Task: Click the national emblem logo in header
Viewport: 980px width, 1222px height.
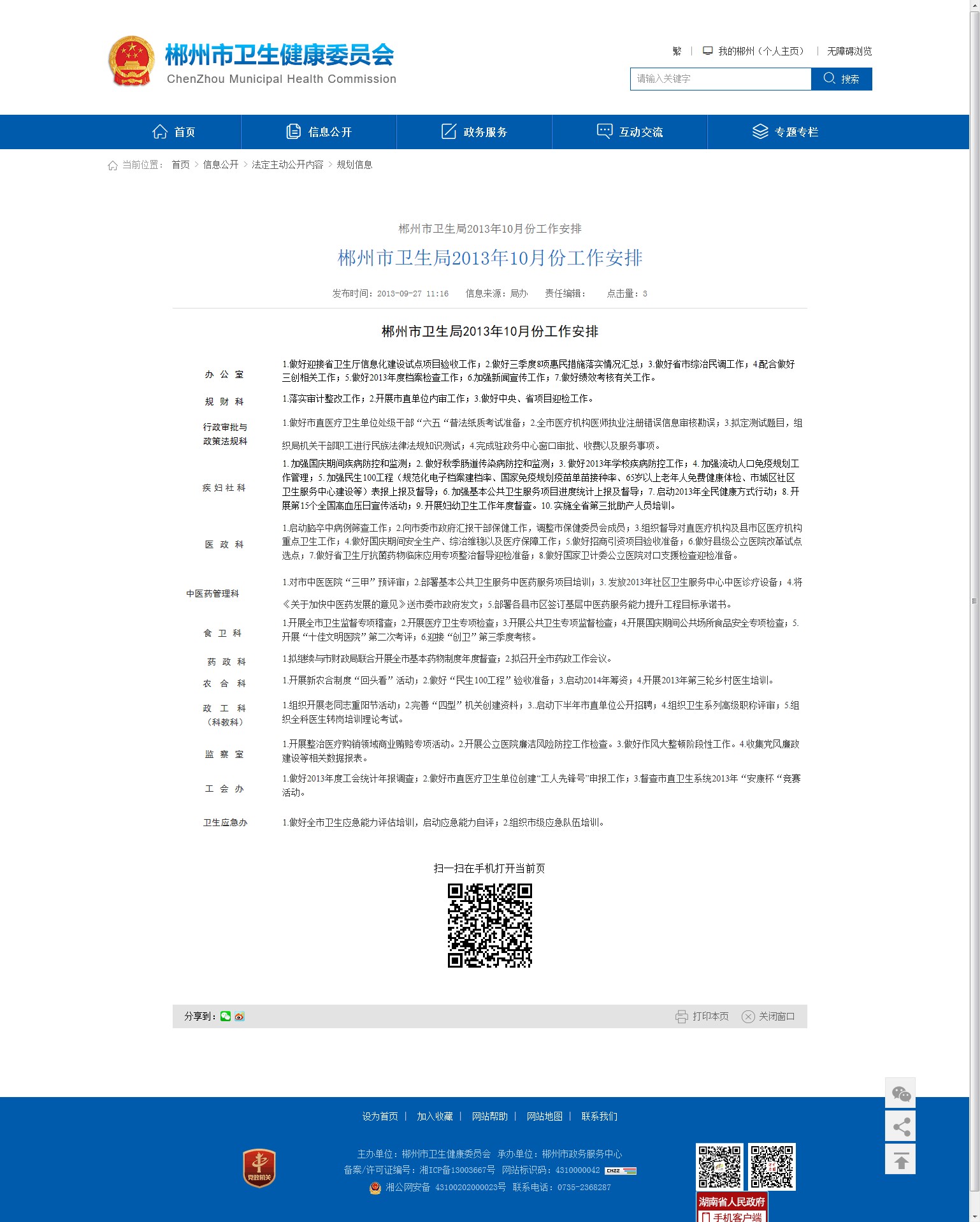Action: [x=132, y=61]
